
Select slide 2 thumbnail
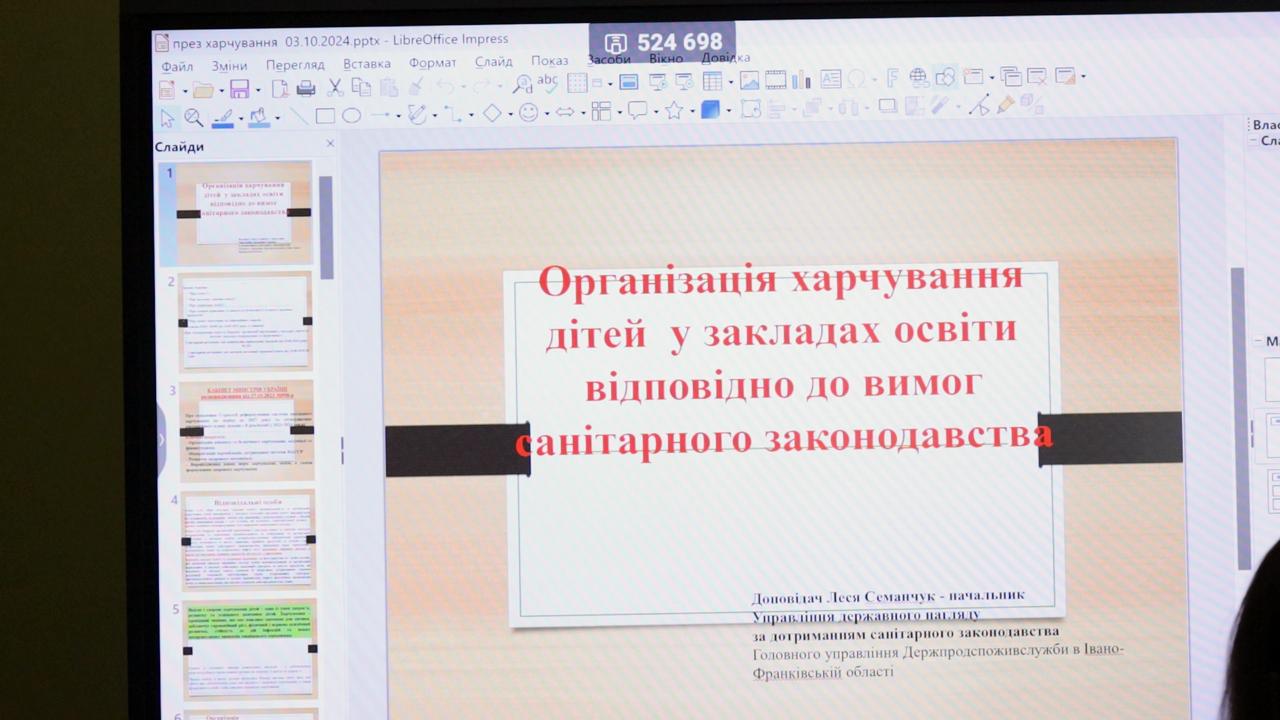point(245,321)
